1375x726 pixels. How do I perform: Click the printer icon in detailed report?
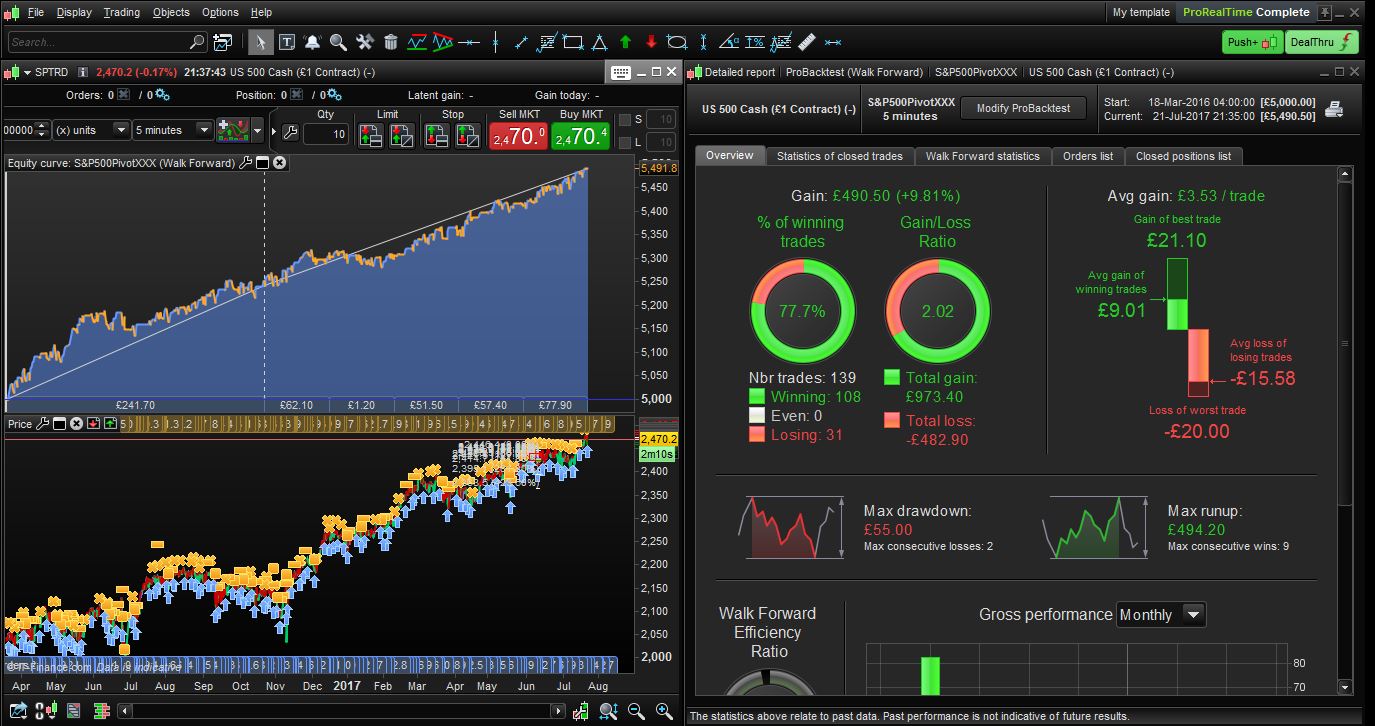coord(1334,109)
